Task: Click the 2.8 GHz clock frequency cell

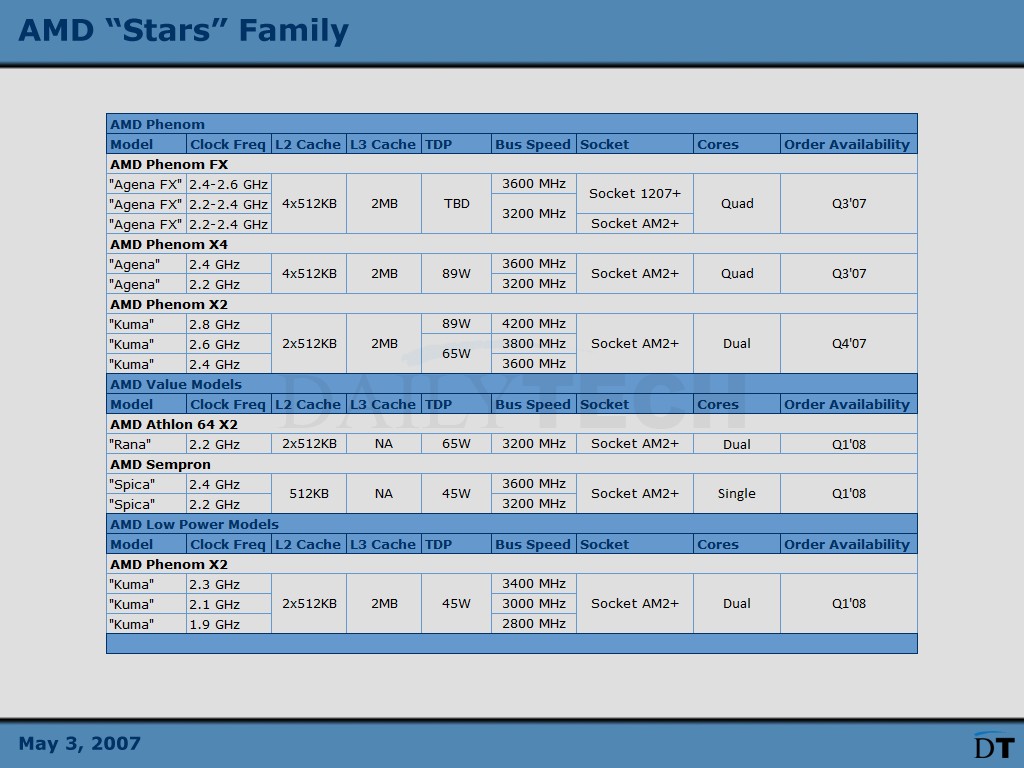Action: (x=228, y=324)
